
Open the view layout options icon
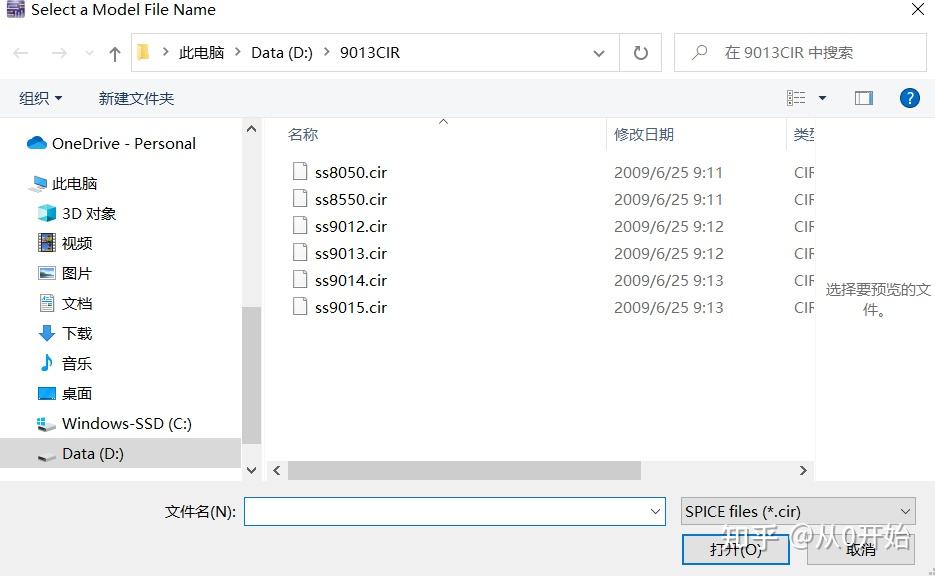click(x=799, y=97)
